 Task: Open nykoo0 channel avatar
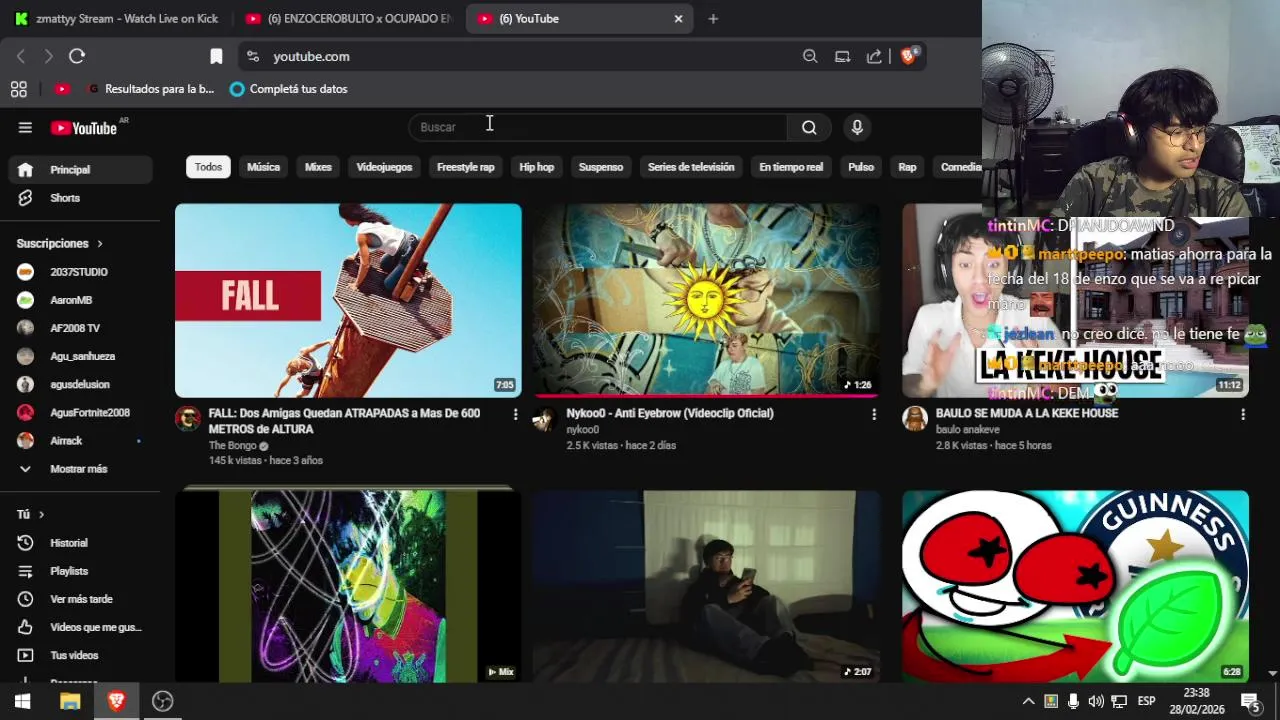544,418
